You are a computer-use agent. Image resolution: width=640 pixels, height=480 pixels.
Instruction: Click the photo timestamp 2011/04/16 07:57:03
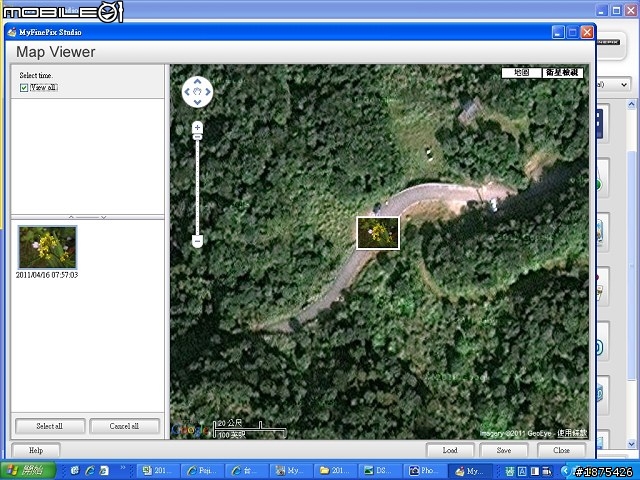pos(47,275)
